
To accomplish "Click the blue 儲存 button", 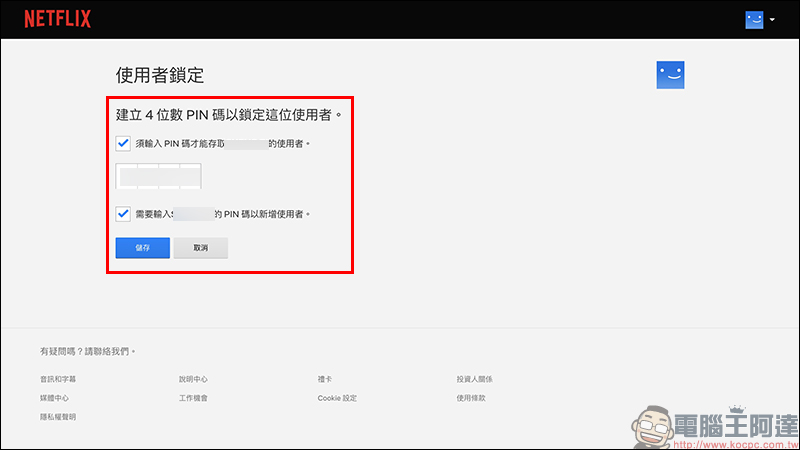I will pyautogui.click(x=142, y=248).
